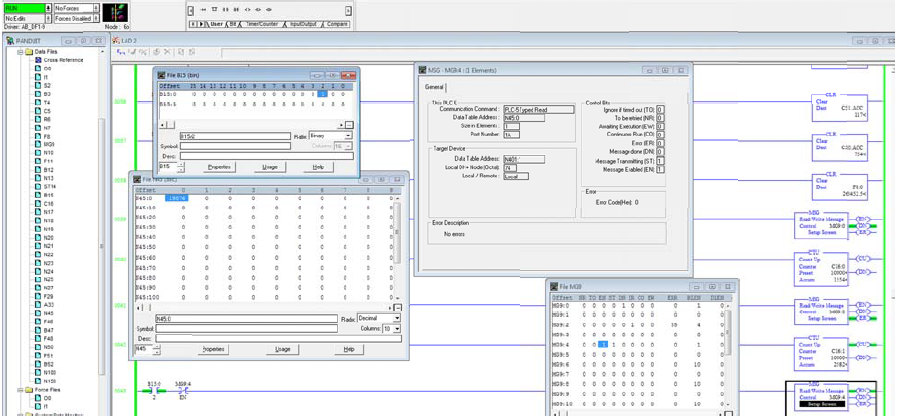This screenshot has width=897, height=416.
Task: Click the online ladder animation icon
Action: [x=117, y=13]
